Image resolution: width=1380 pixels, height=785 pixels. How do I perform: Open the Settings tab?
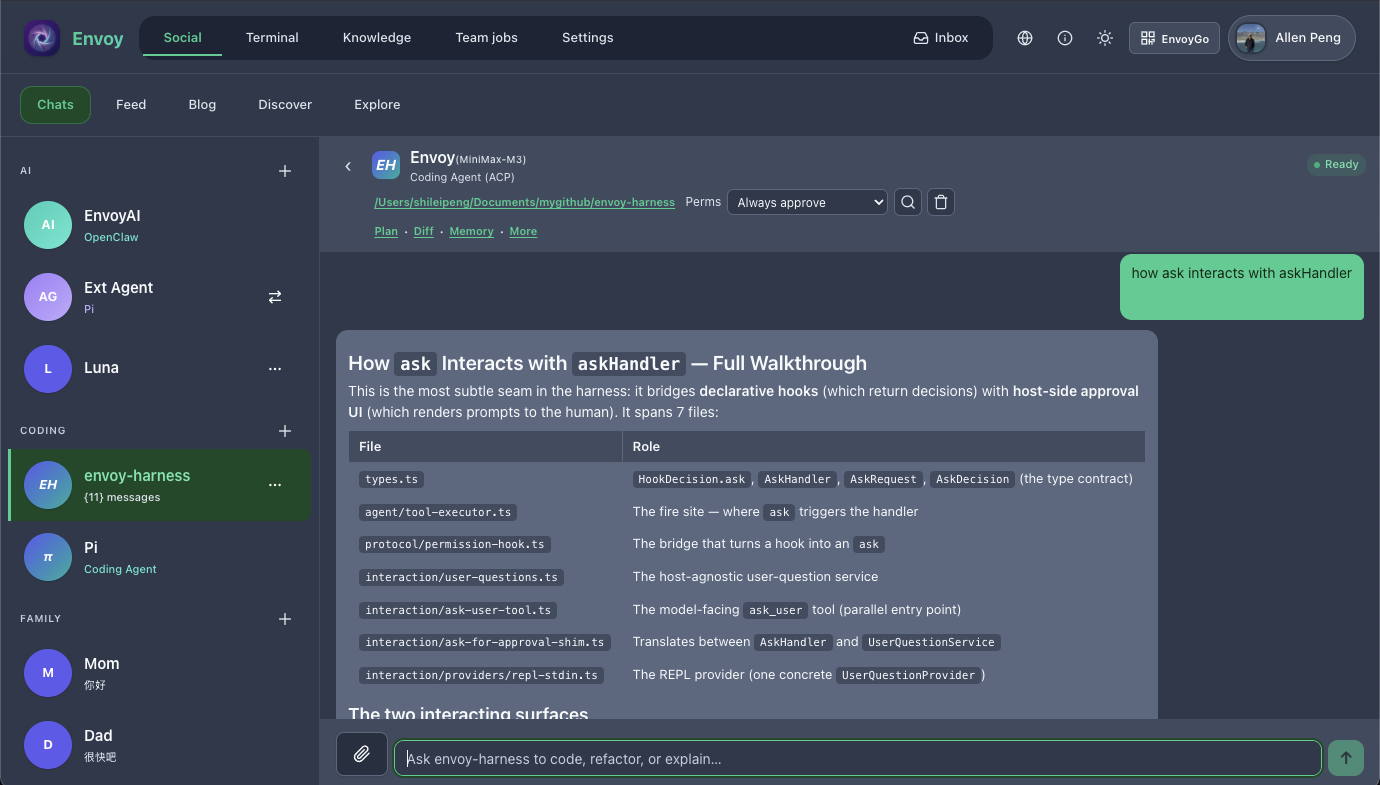(x=588, y=38)
